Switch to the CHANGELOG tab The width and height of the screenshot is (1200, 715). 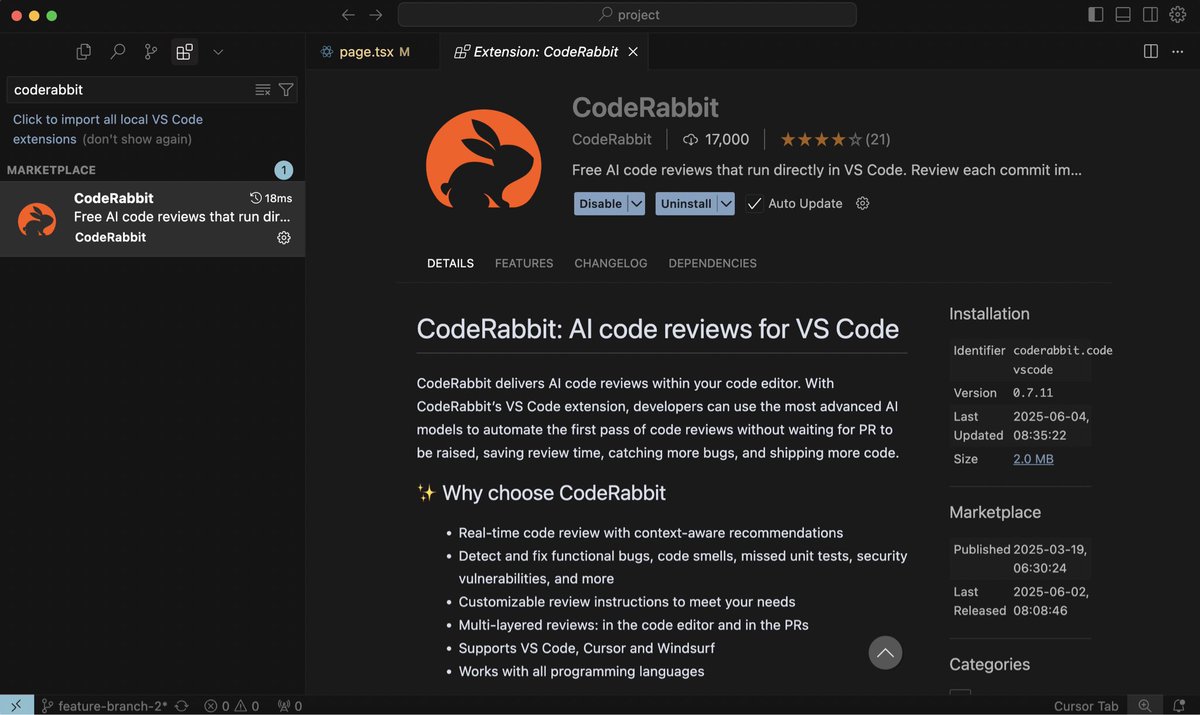pos(611,264)
